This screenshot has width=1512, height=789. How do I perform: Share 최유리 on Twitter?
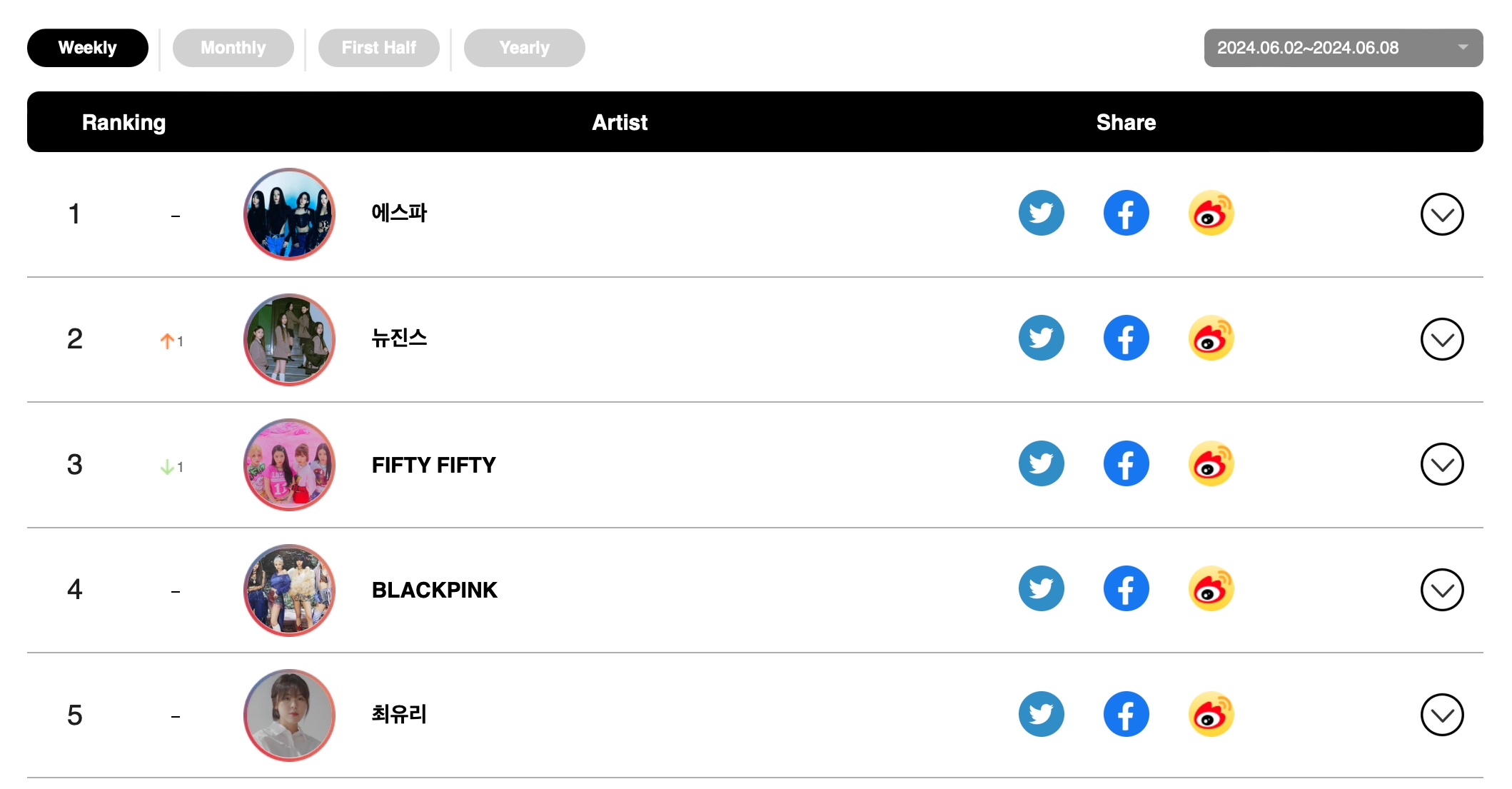[1041, 714]
